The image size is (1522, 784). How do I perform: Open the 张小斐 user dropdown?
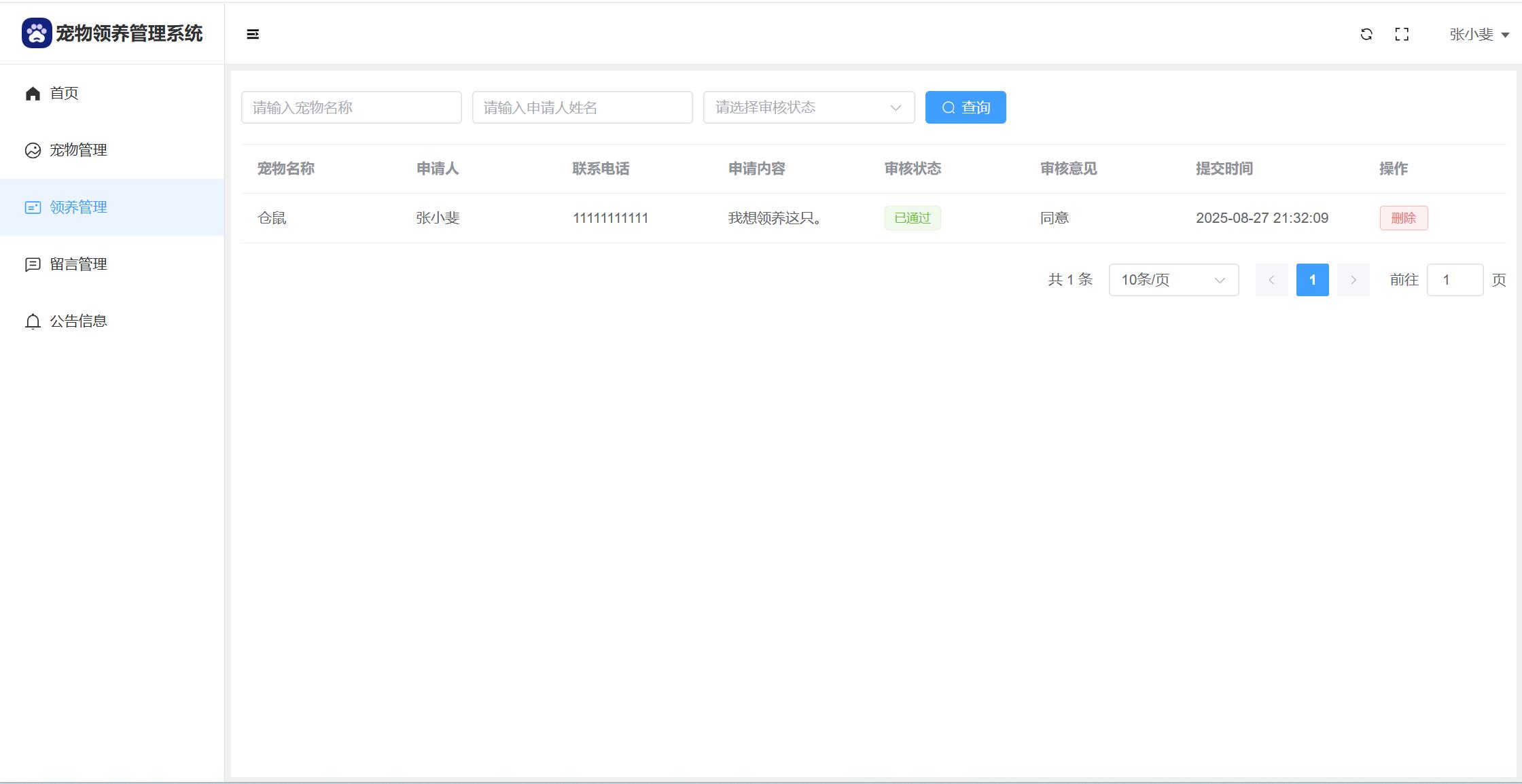tap(1479, 34)
